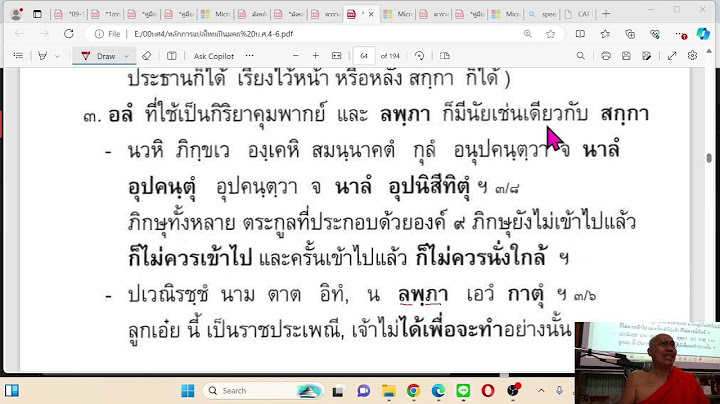Click the Save as icon

tap(647, 56)
